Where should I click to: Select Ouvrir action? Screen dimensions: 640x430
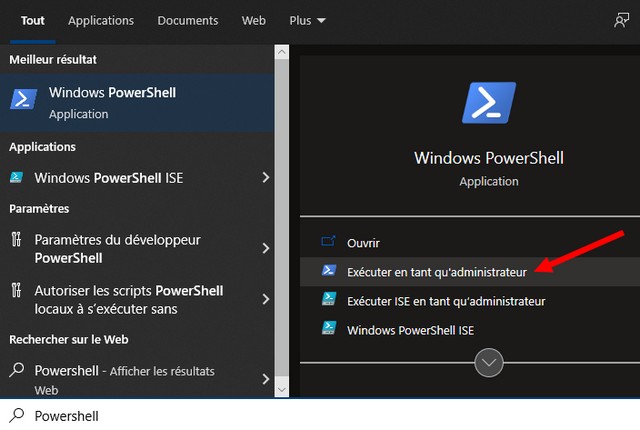click(470, 243)
